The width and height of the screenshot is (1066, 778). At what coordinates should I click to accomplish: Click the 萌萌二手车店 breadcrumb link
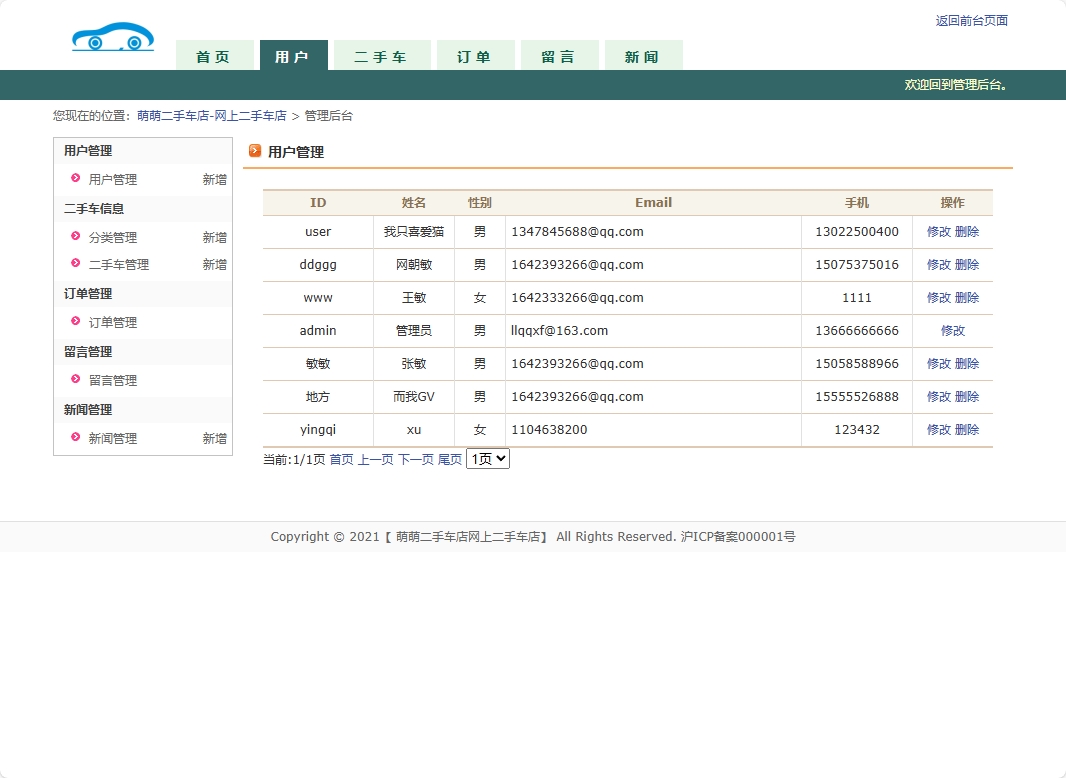[x=212, y=116]
